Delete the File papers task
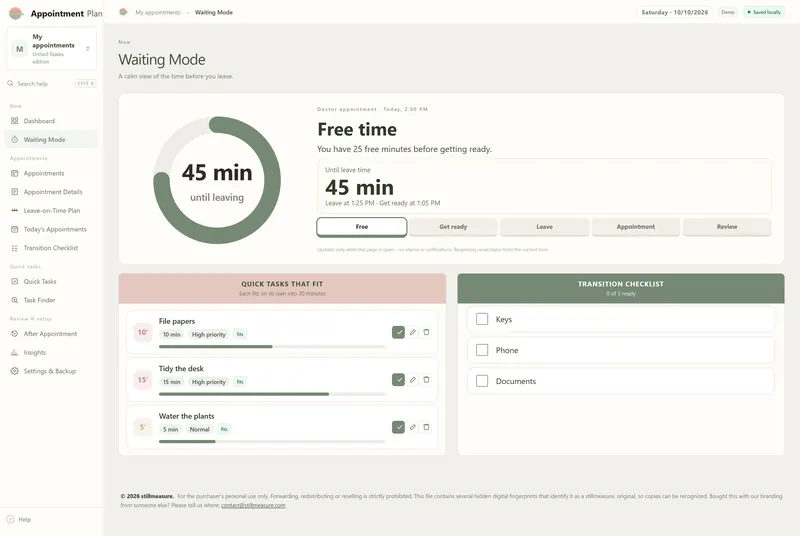Viewport: 800px width, 536px height. coord(427,332)
